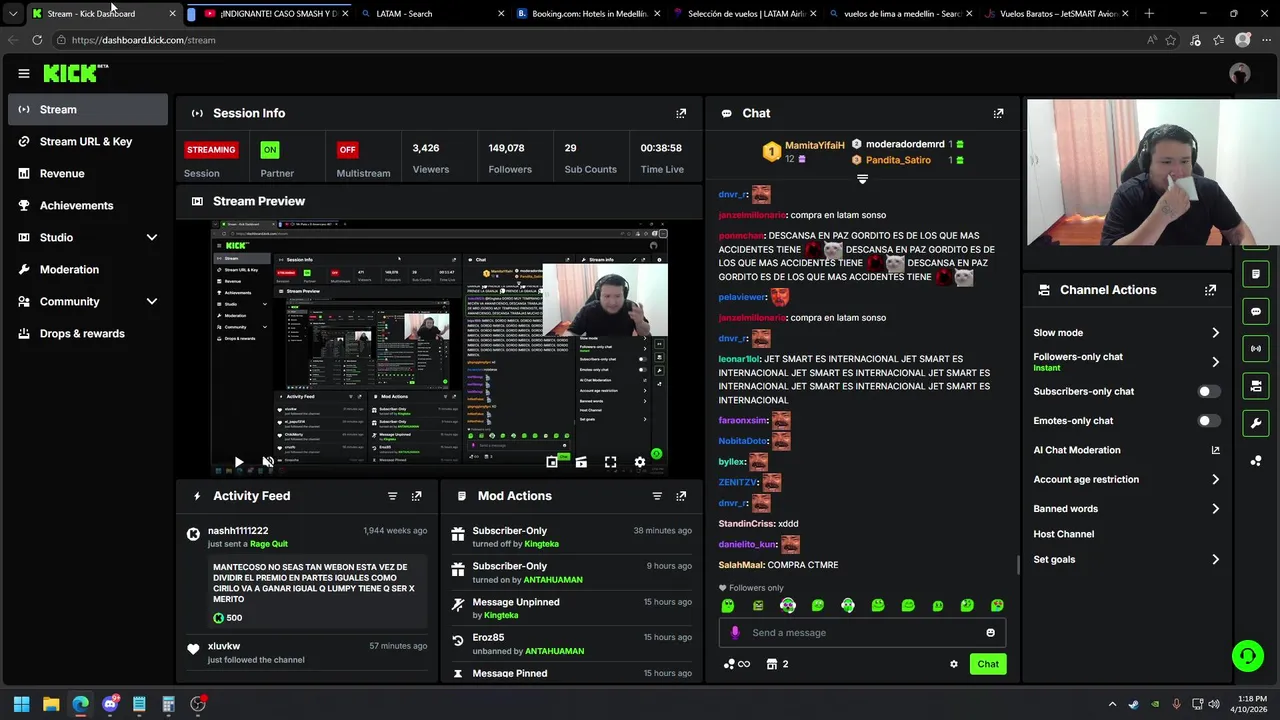The image size is (1280, 720).
Task: Pop out the Channel Actions panel
Action: (x=1210, y=290)
